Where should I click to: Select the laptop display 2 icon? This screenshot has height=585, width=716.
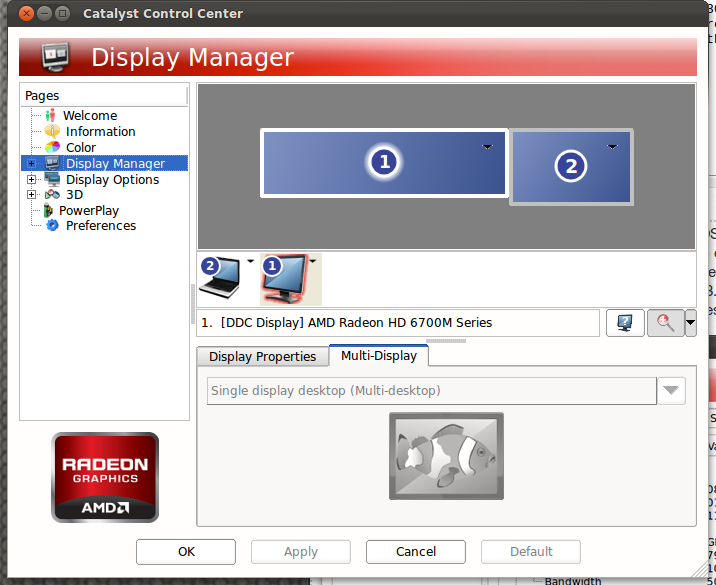point(220,278)
